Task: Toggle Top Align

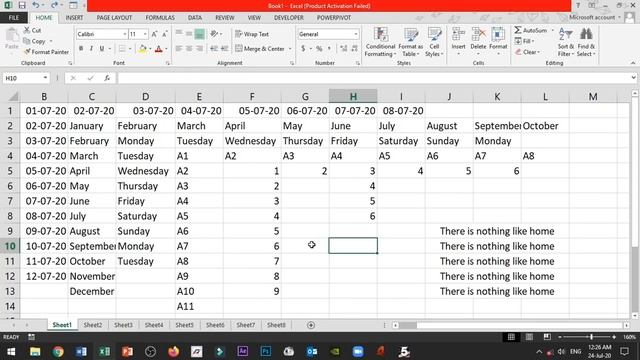Action: [x=179, y=34]
